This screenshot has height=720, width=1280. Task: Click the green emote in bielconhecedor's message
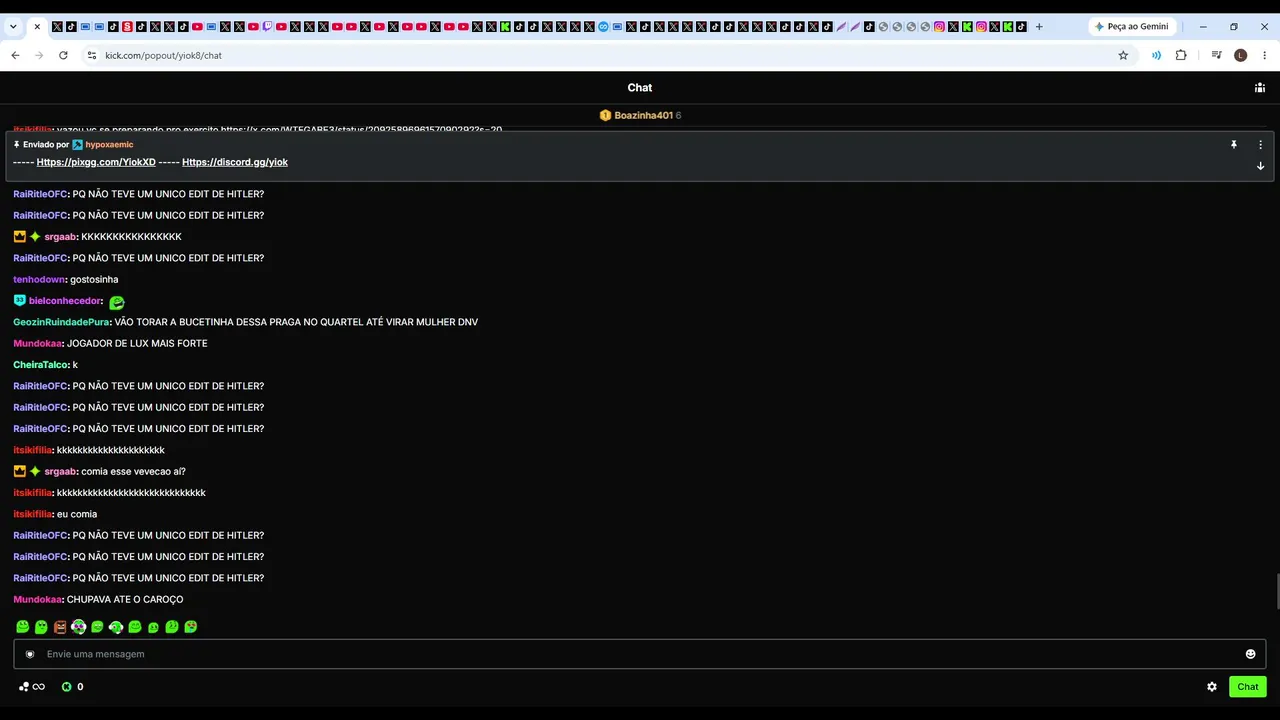117,302
